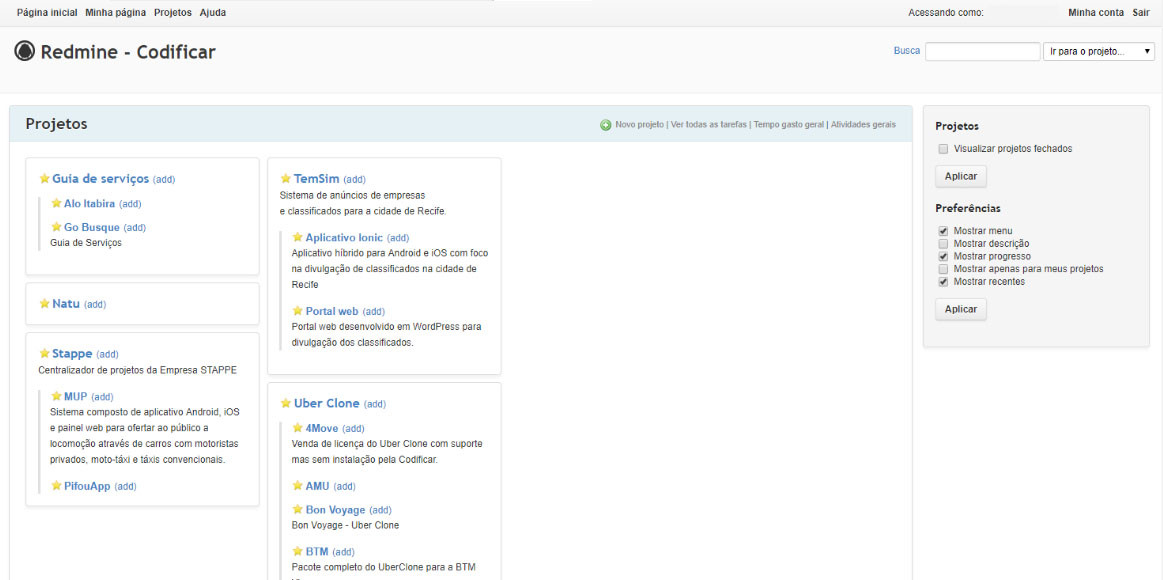The height and width of the screenshot is (580, 1163).
Task: Click the star icon next to TemSim
Action: pos(286,179)
